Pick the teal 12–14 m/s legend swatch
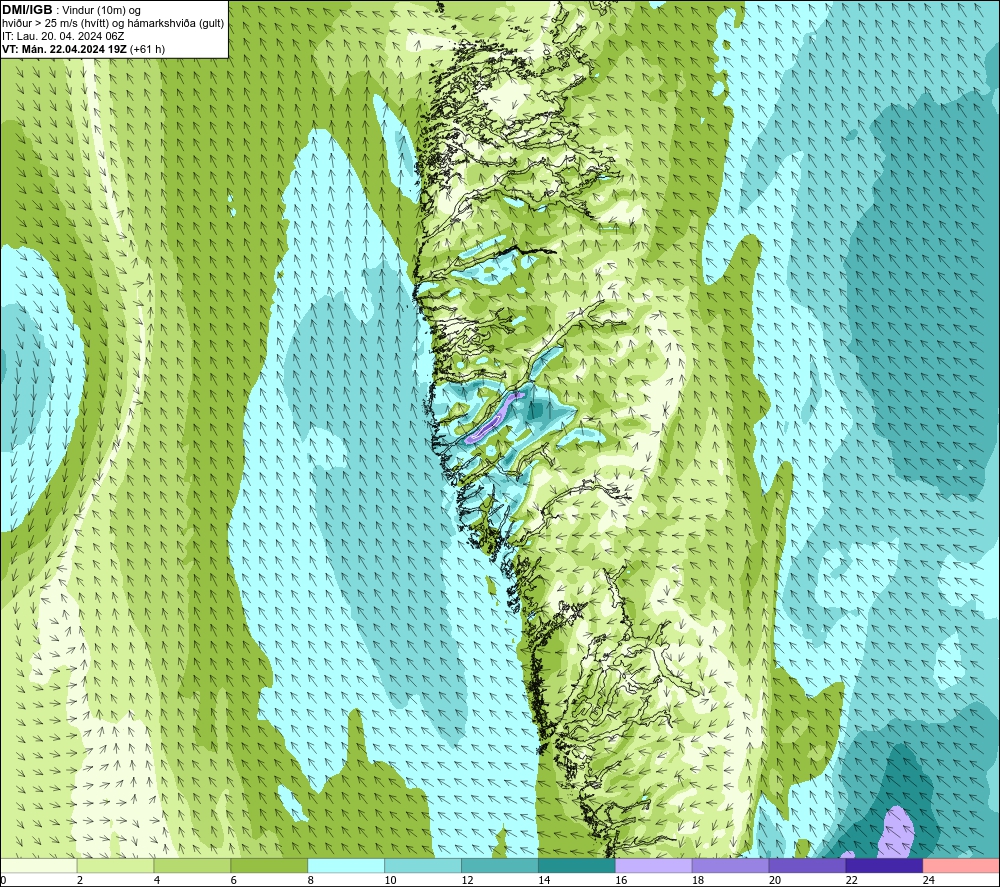The width and height of the screenshot is (1000, 887). point(500,865)
